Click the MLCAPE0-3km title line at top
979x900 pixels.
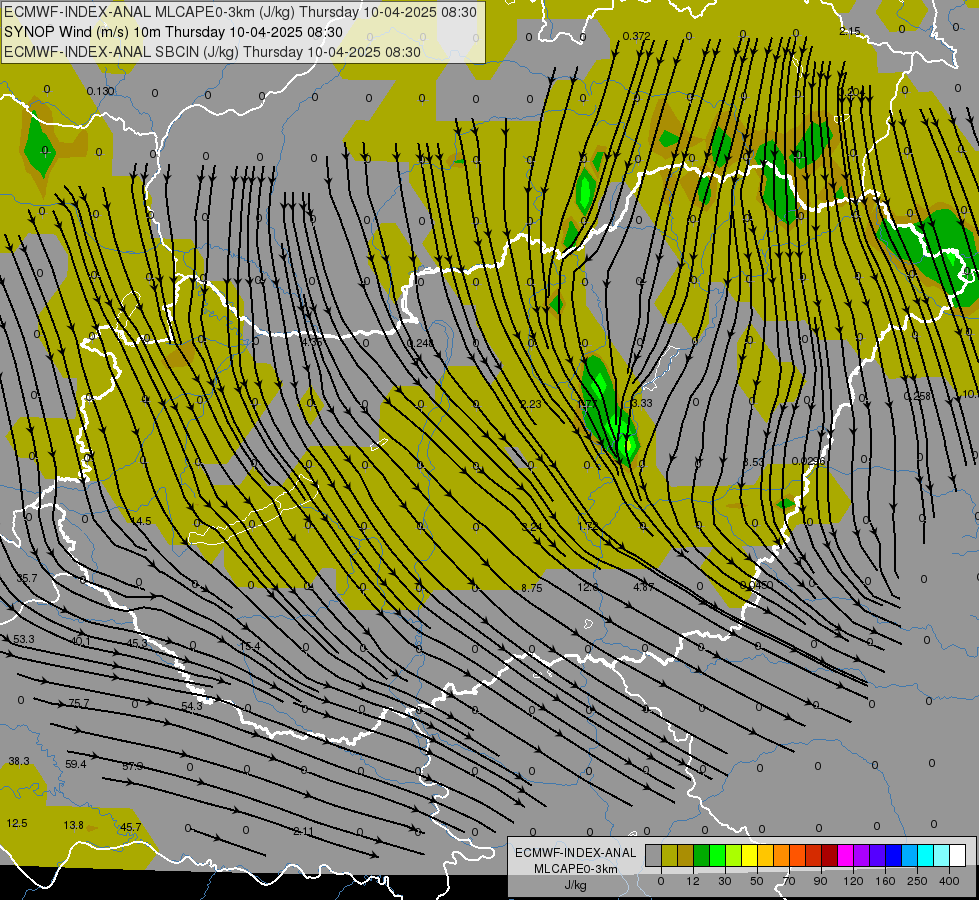coord(240,12)
